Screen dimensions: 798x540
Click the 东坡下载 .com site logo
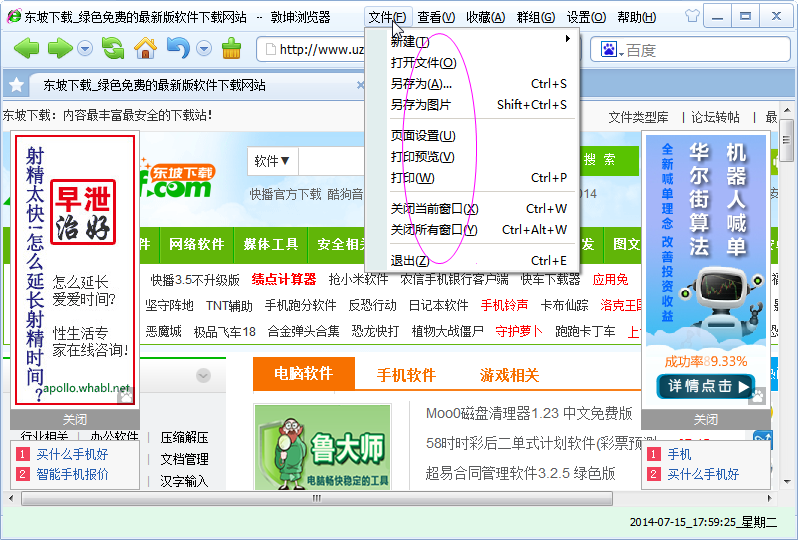(x=178, y=181)
